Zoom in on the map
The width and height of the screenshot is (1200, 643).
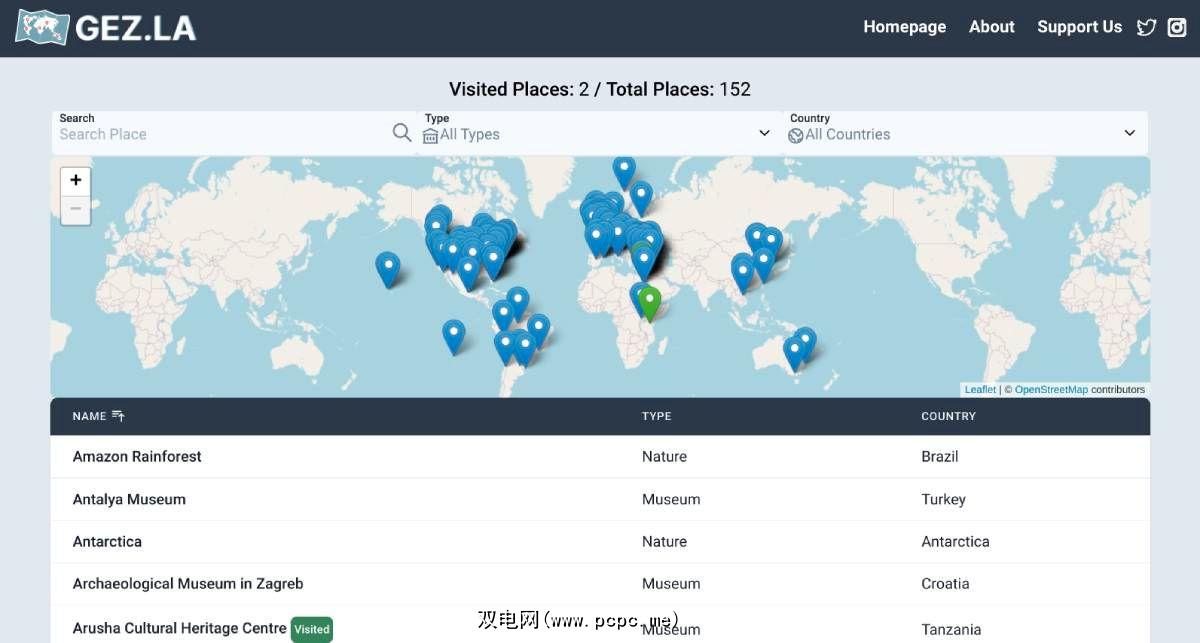(x=76, y=181)
